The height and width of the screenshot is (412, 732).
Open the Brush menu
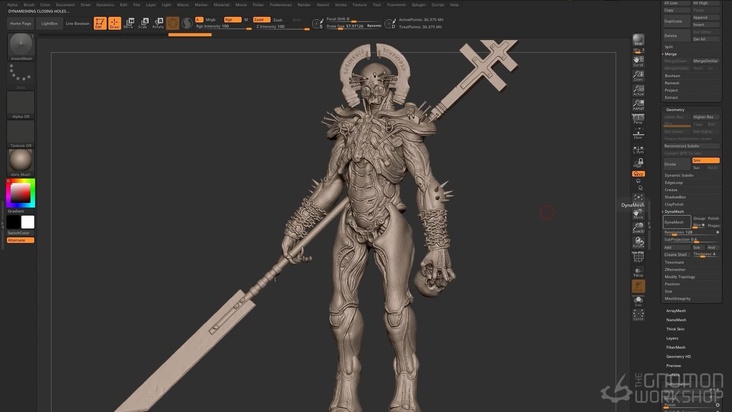(29, 5)
